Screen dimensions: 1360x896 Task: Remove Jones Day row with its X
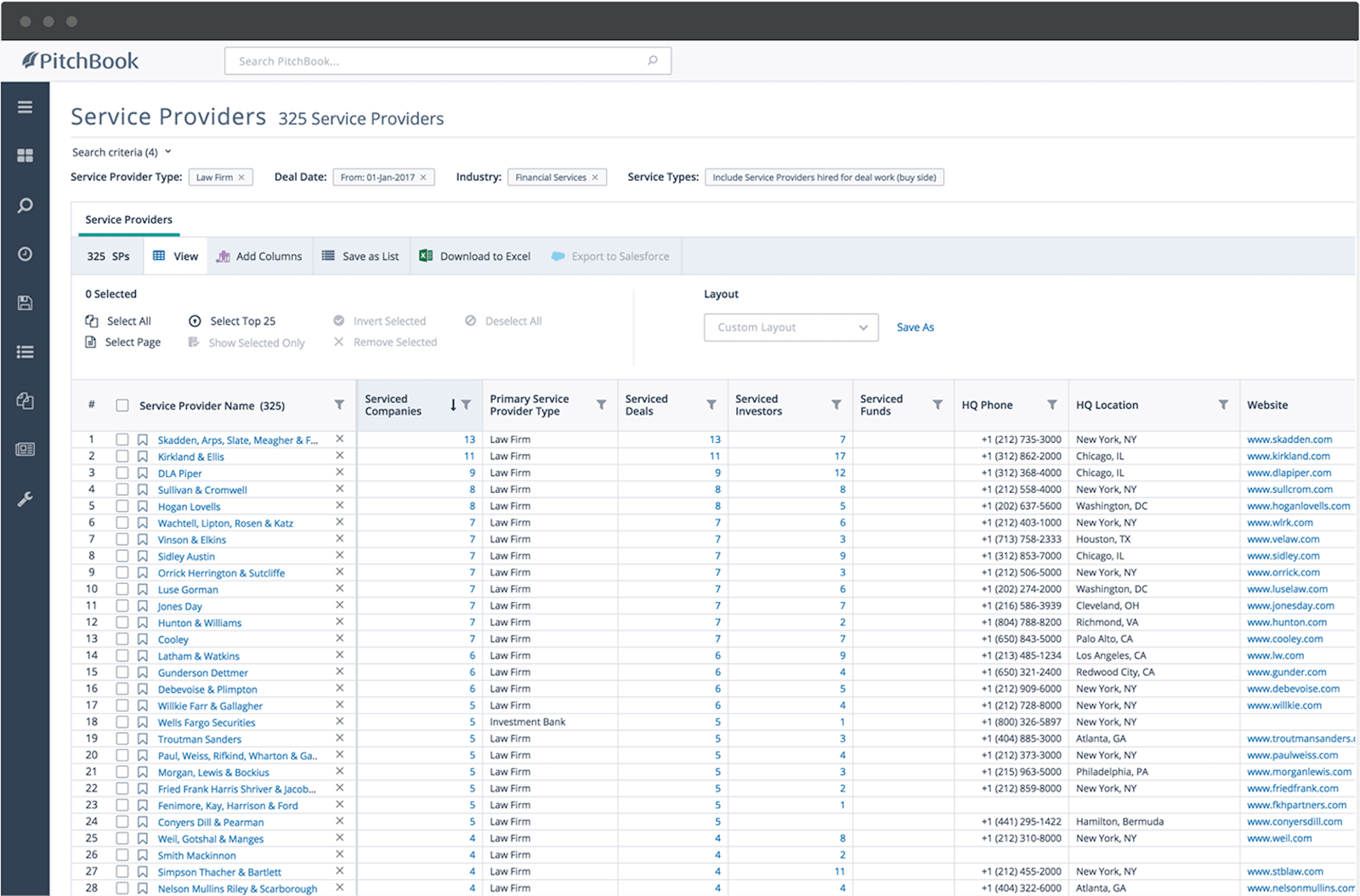339,605
